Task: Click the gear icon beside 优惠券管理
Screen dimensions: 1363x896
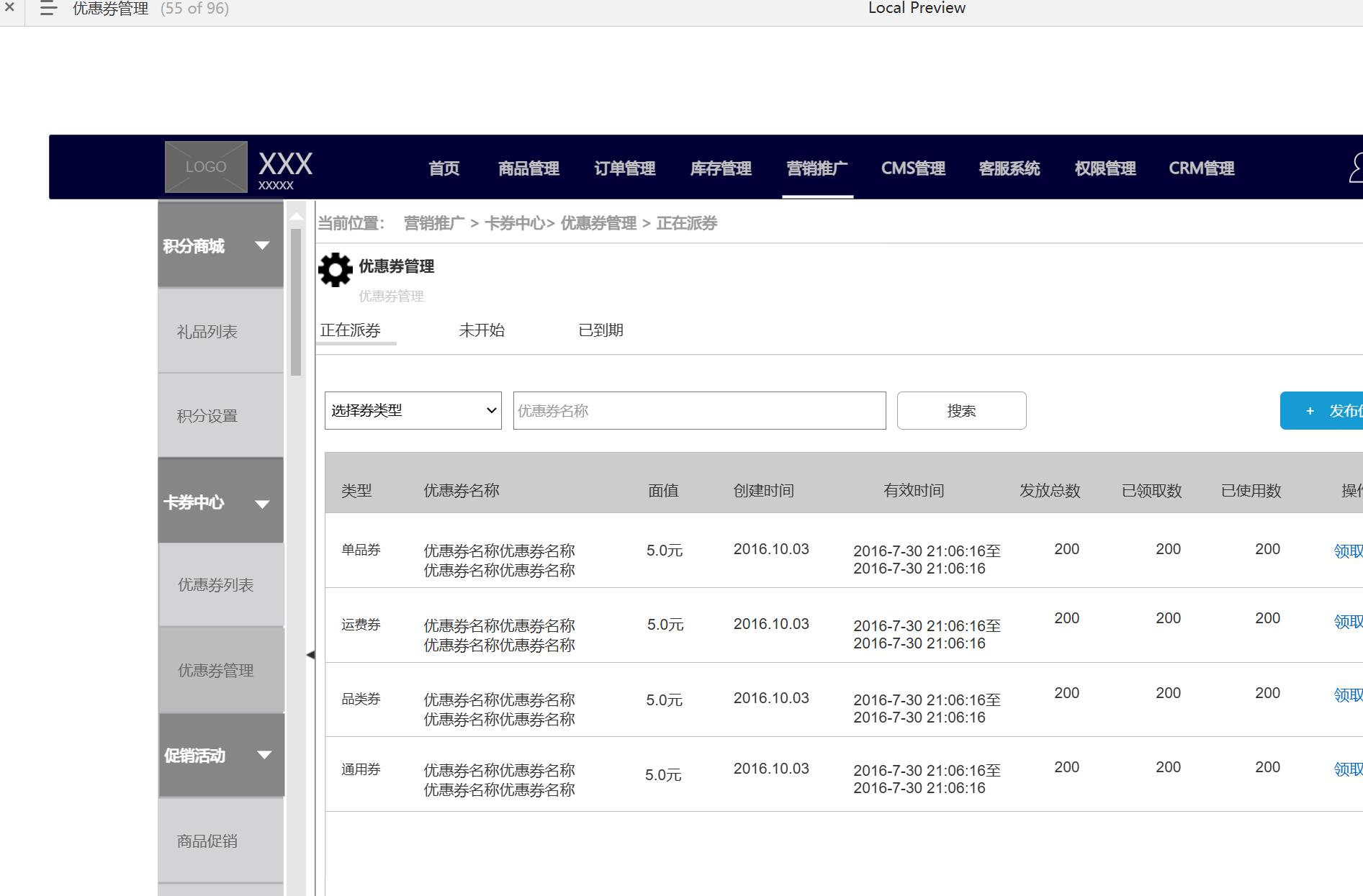Action: coord(336,270)
